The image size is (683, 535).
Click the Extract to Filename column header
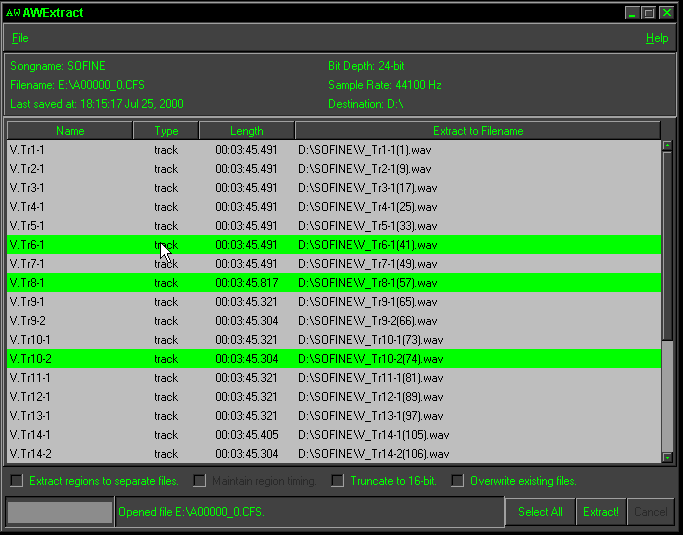(x=478, y=131)
